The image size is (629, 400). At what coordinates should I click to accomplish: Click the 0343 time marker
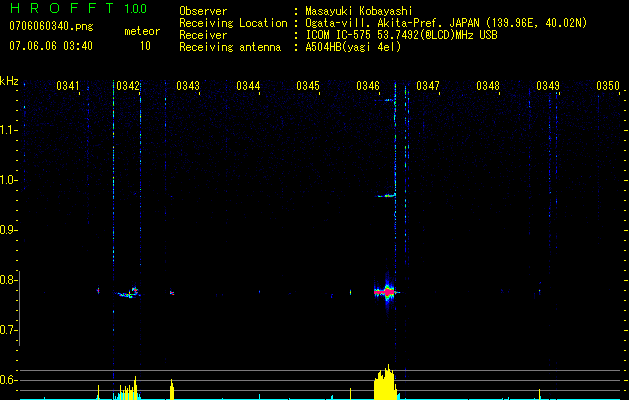click(188, 86)
